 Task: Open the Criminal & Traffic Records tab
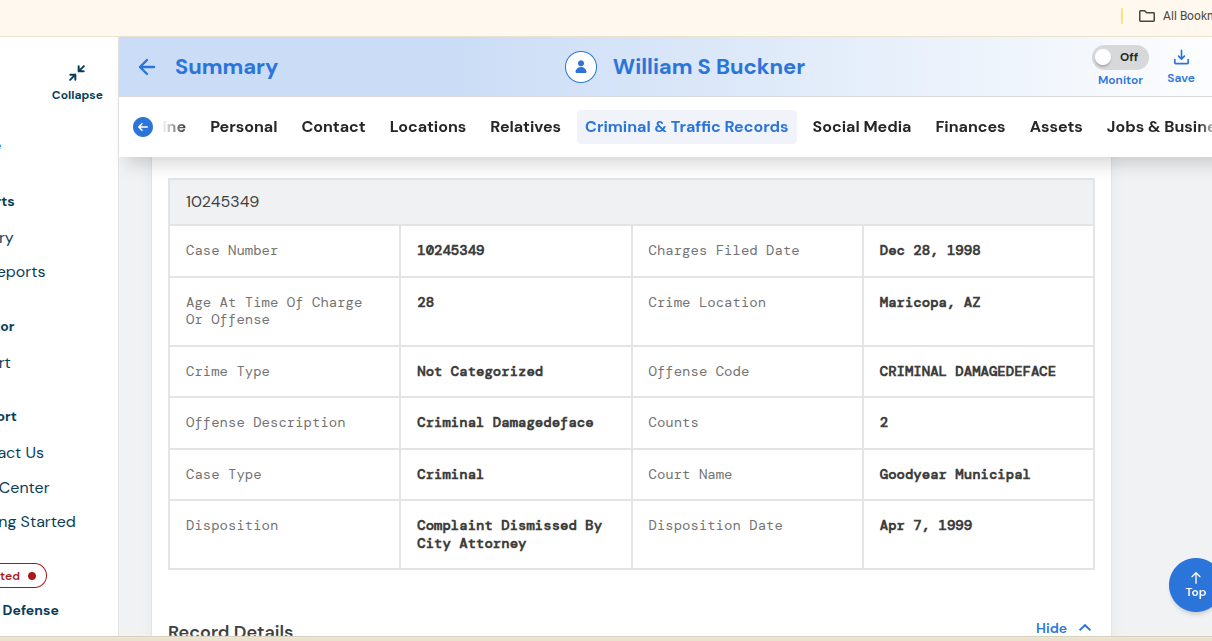686,126
